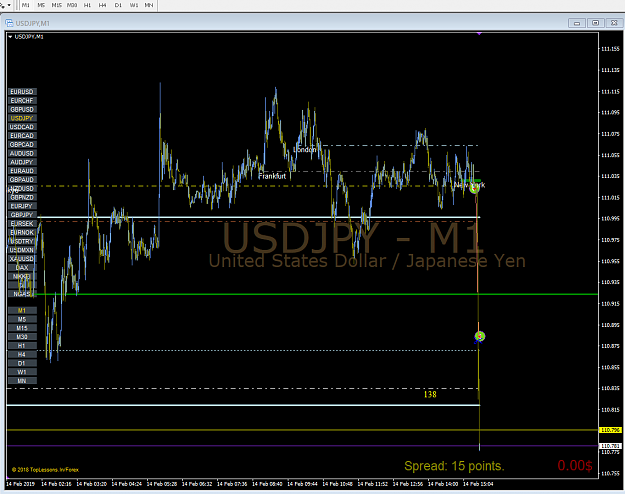Viewport: 625px width, 494px height.
Task: Choose M15 in chart side panel
Action: point(22,328)
